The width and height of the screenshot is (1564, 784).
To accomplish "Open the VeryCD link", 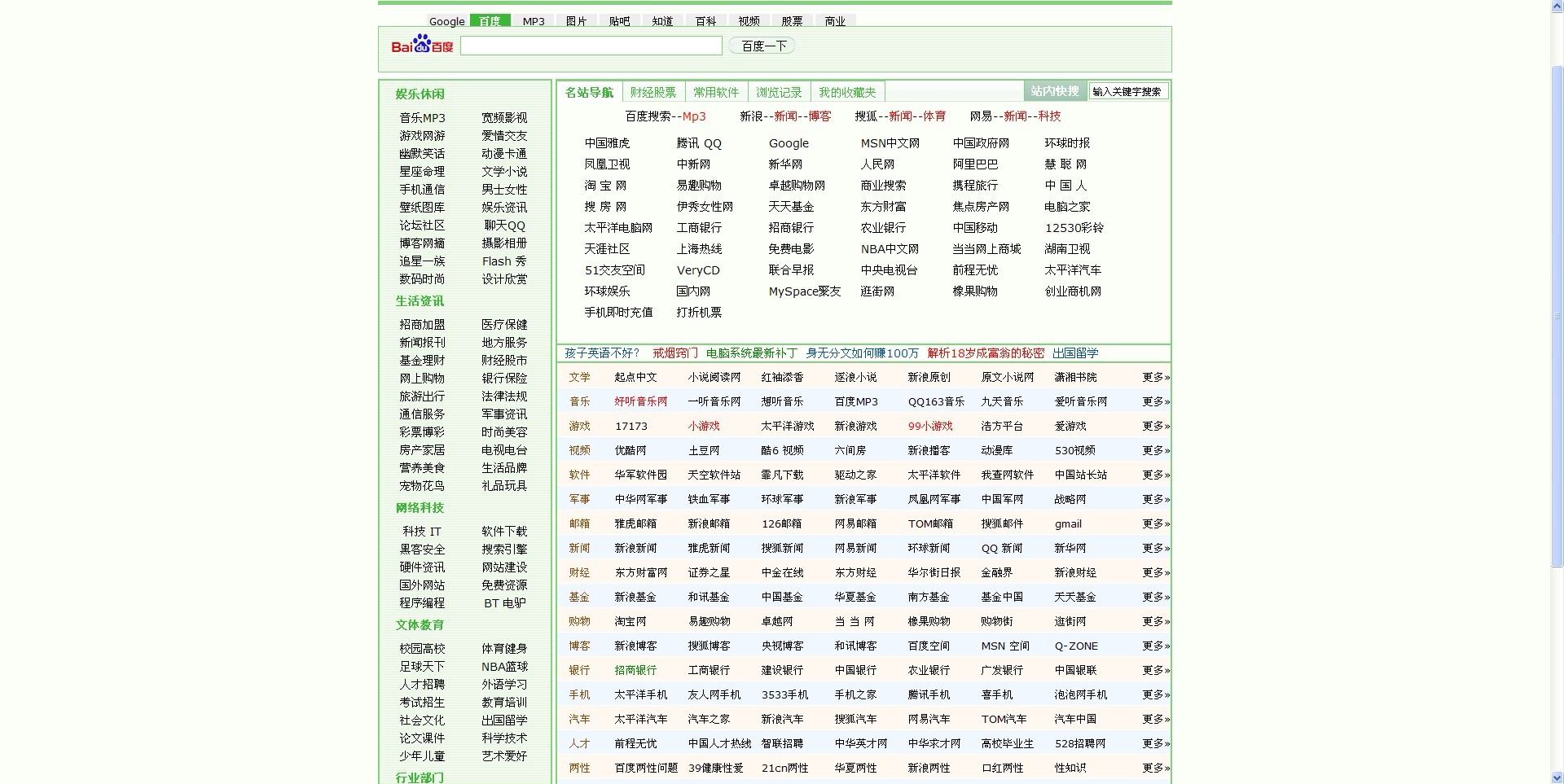I will coord(698,270).
